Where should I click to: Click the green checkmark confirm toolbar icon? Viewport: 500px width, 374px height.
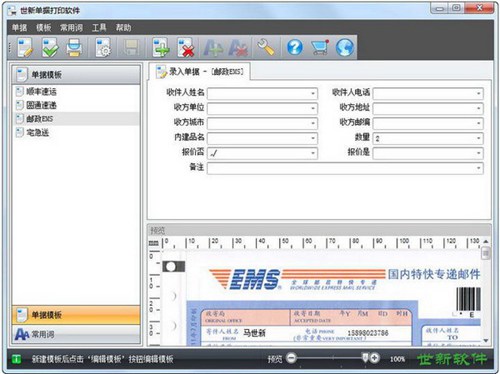click(50, 47)
